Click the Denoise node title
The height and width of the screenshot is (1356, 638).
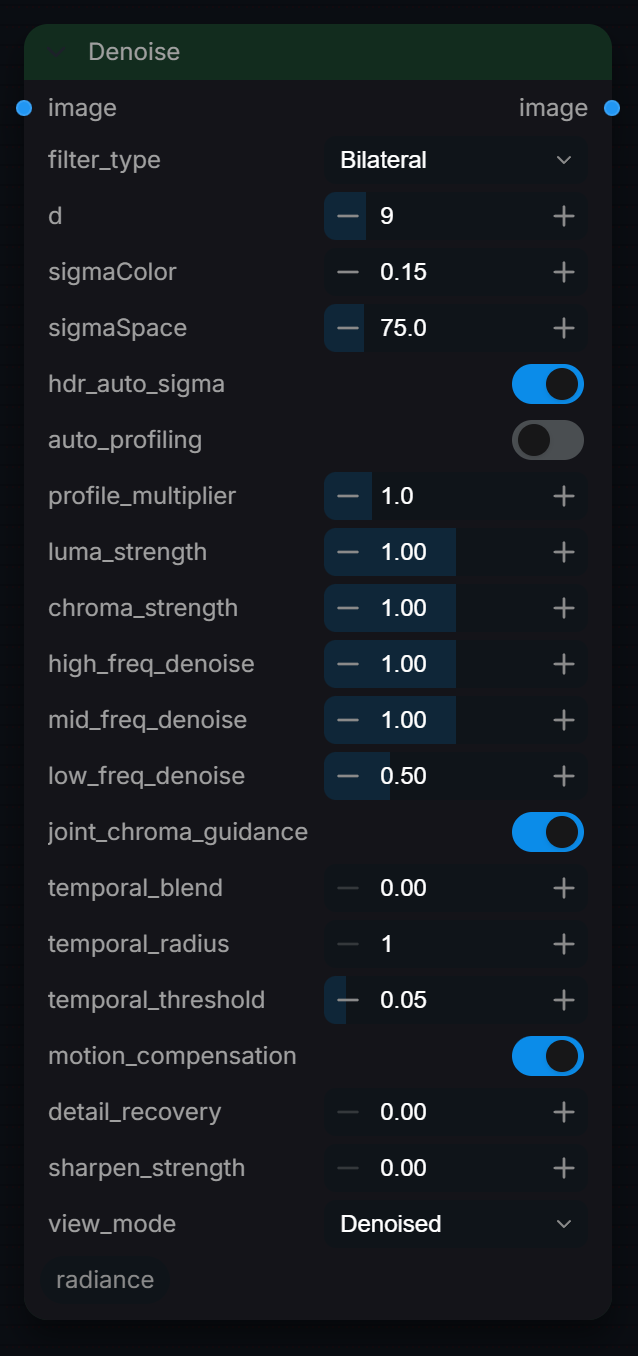(x=134, y=52)
